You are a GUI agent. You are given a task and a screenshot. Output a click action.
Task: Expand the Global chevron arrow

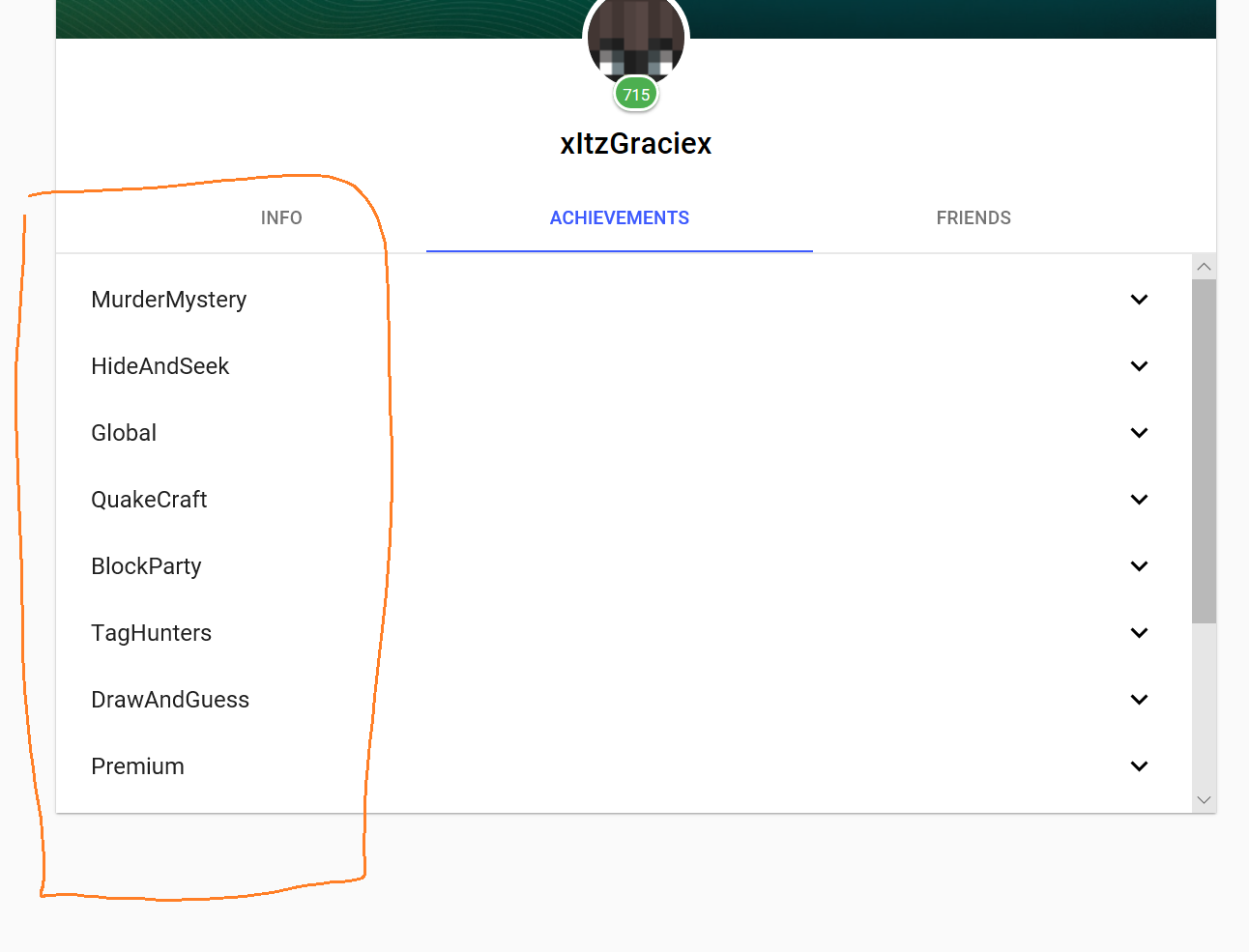coord(1140,433)
